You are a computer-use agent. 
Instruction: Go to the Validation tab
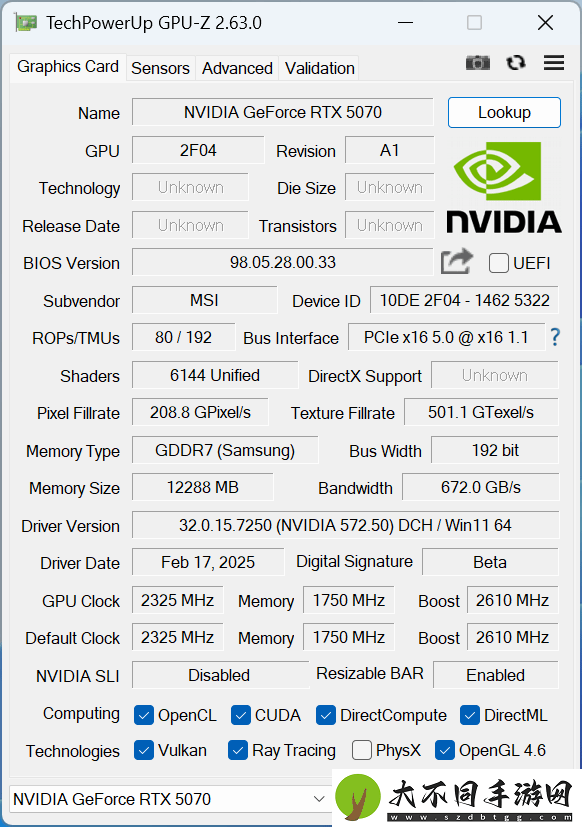point(319,68)
